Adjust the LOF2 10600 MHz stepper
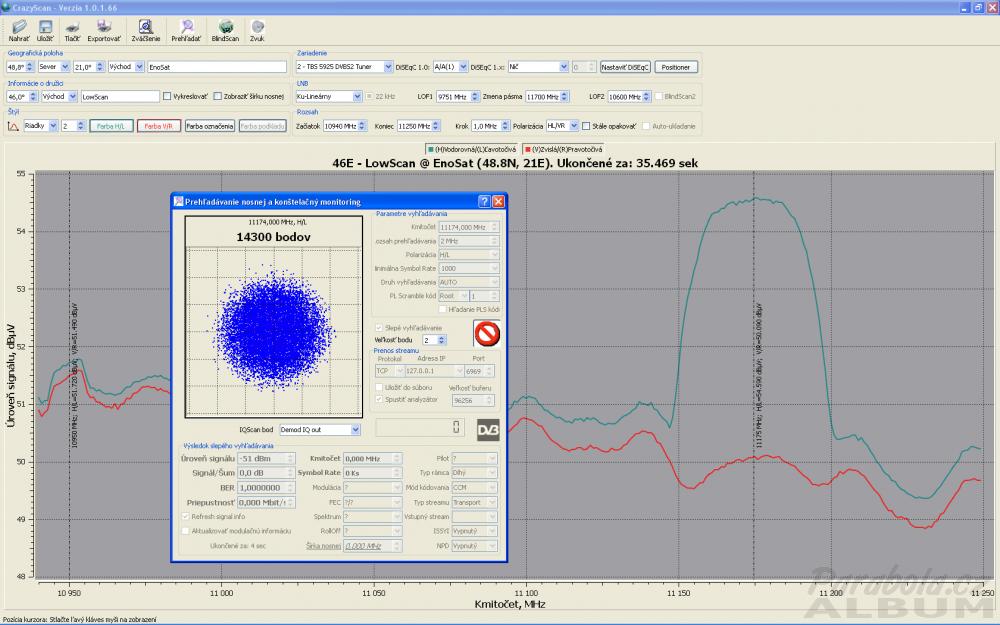Image resolution: width=1000 pixels, height=625 pixels. point(647,96)
